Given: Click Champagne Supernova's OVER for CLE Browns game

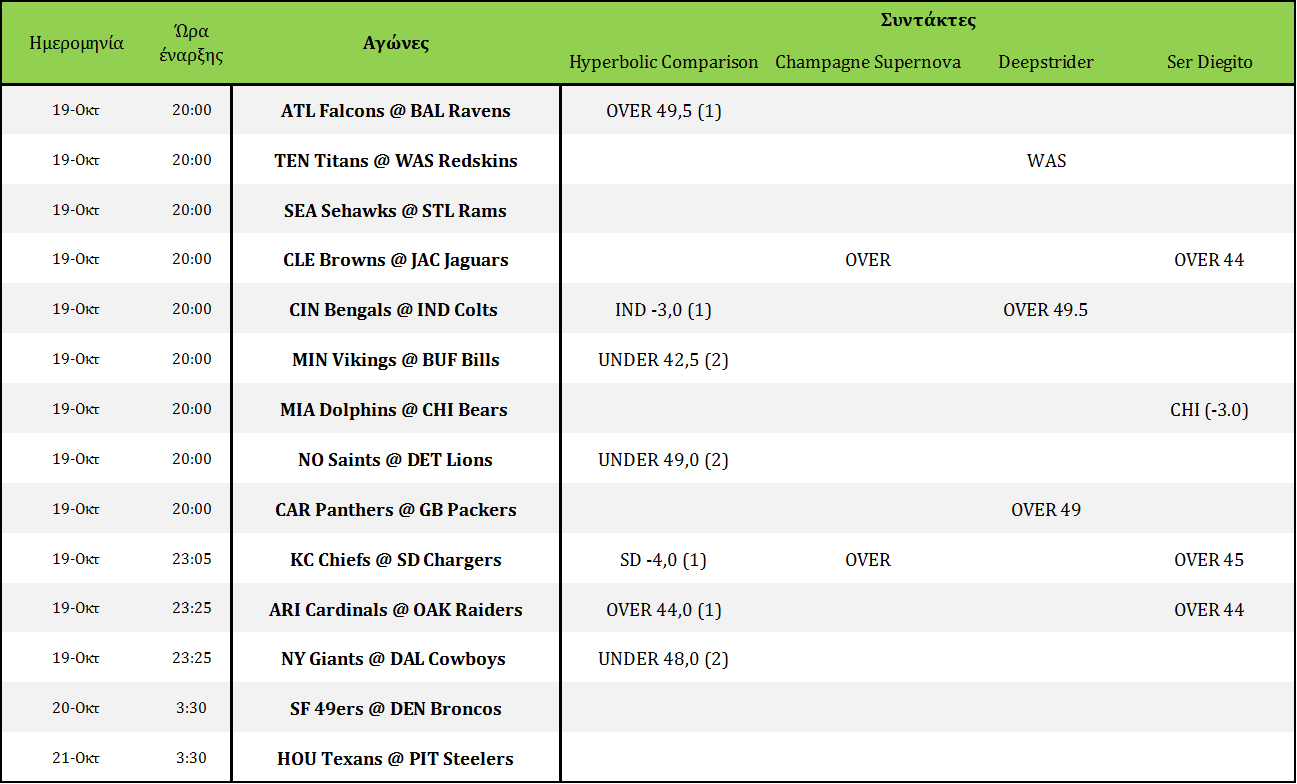Looking at the screenshot, I should pos(868,260).
